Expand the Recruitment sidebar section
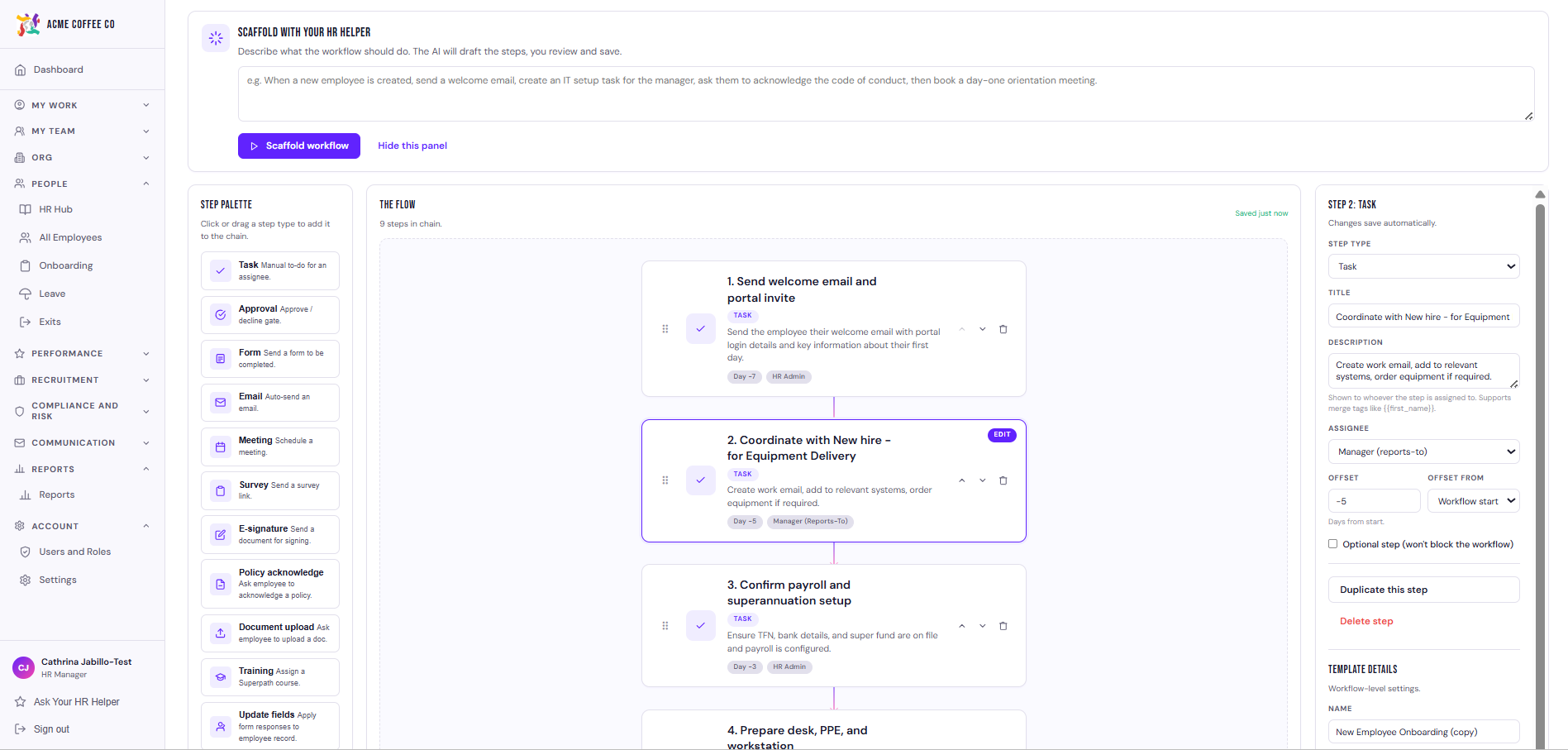Image resolution: width=1568 pixels, height=750 pixels. [83, 380]
